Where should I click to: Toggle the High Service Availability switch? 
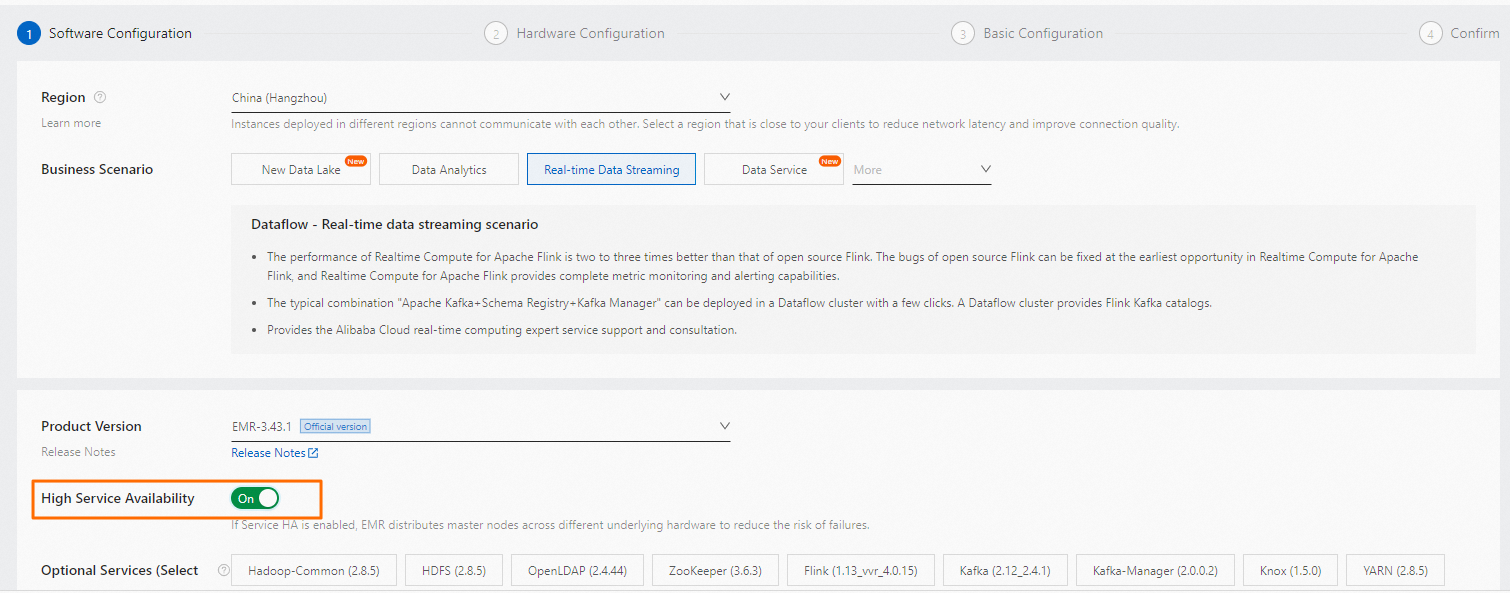click(x=255, y=498)
